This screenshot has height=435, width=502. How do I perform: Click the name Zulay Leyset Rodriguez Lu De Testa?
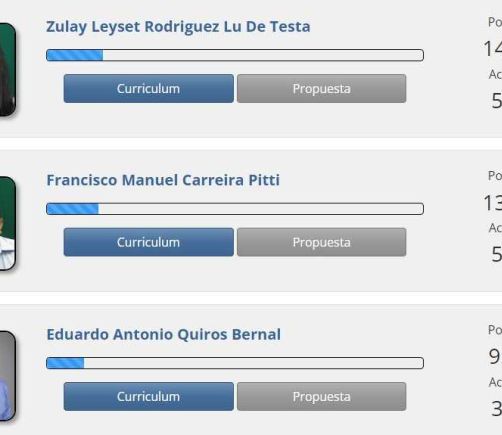tap(178, 27)
